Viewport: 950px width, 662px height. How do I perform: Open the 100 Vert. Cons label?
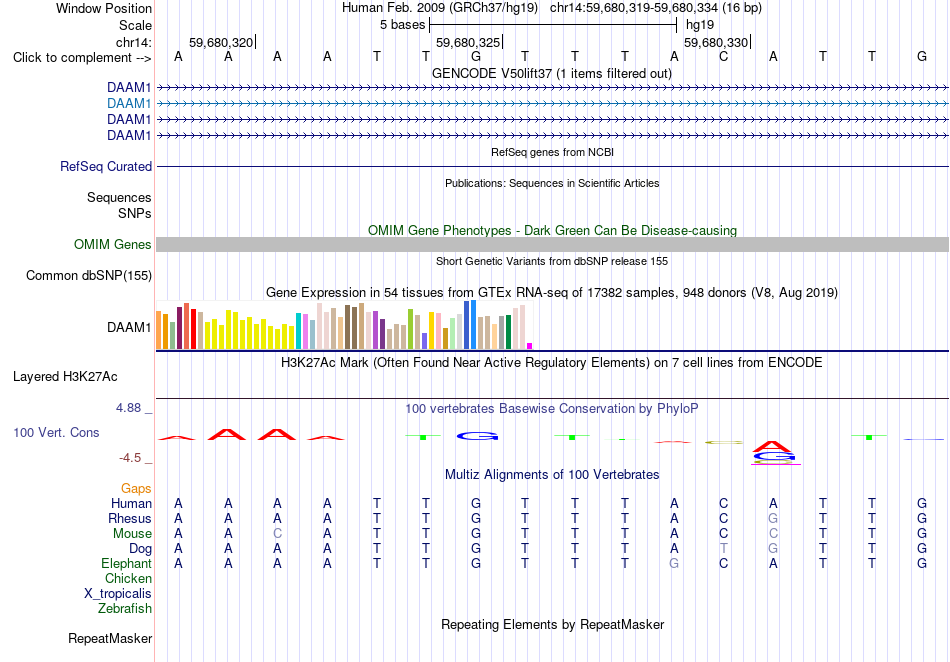(56, 432)
